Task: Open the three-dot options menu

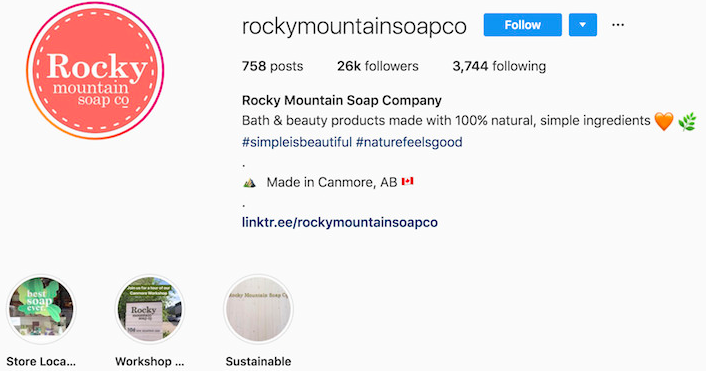Action: tap(618, 25)
